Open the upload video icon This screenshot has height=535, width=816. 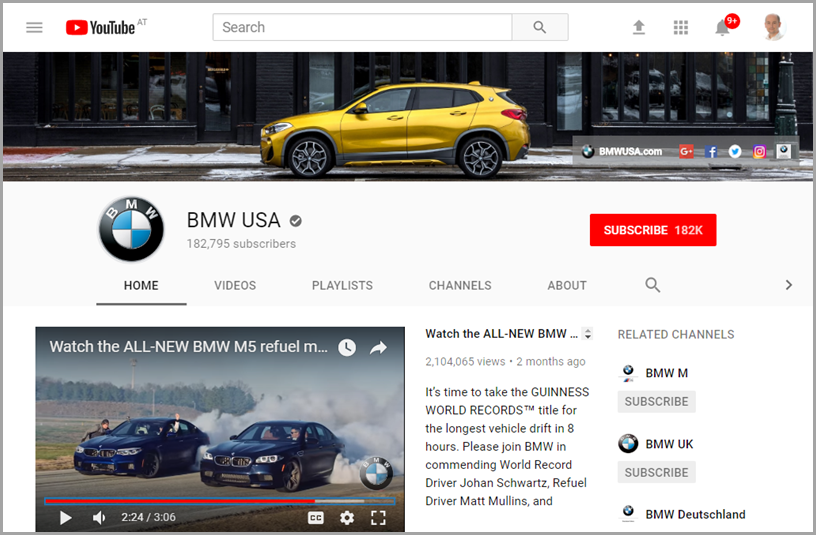pyautogui.click(x=639, y=27)
